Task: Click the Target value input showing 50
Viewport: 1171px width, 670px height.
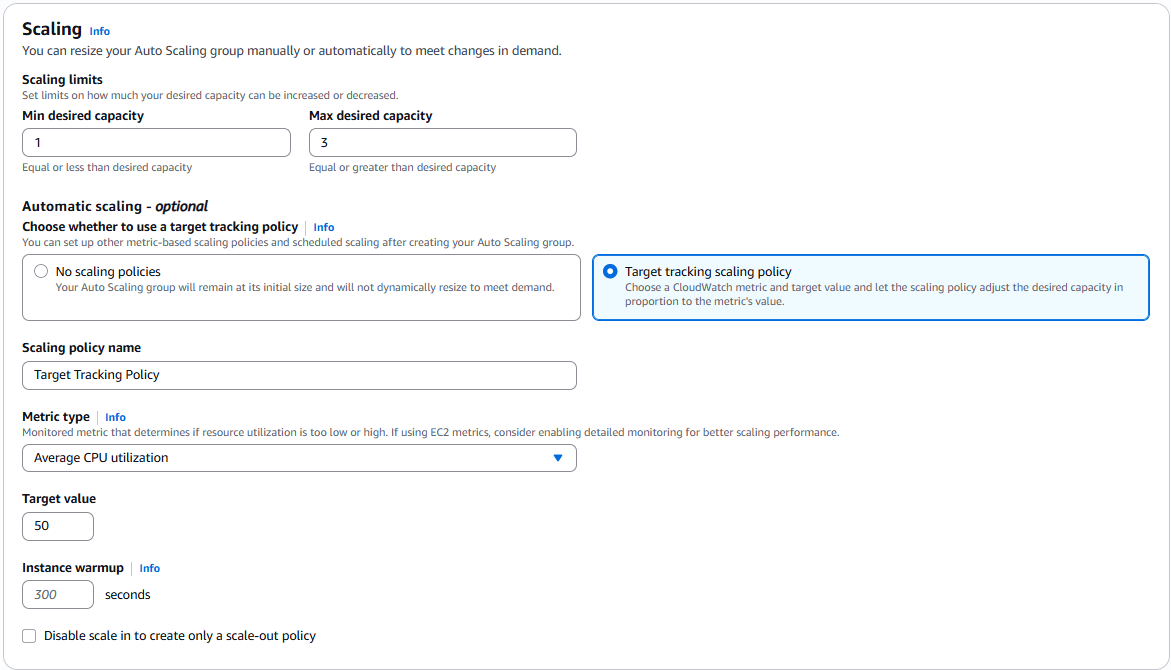Action: point(57,526)
